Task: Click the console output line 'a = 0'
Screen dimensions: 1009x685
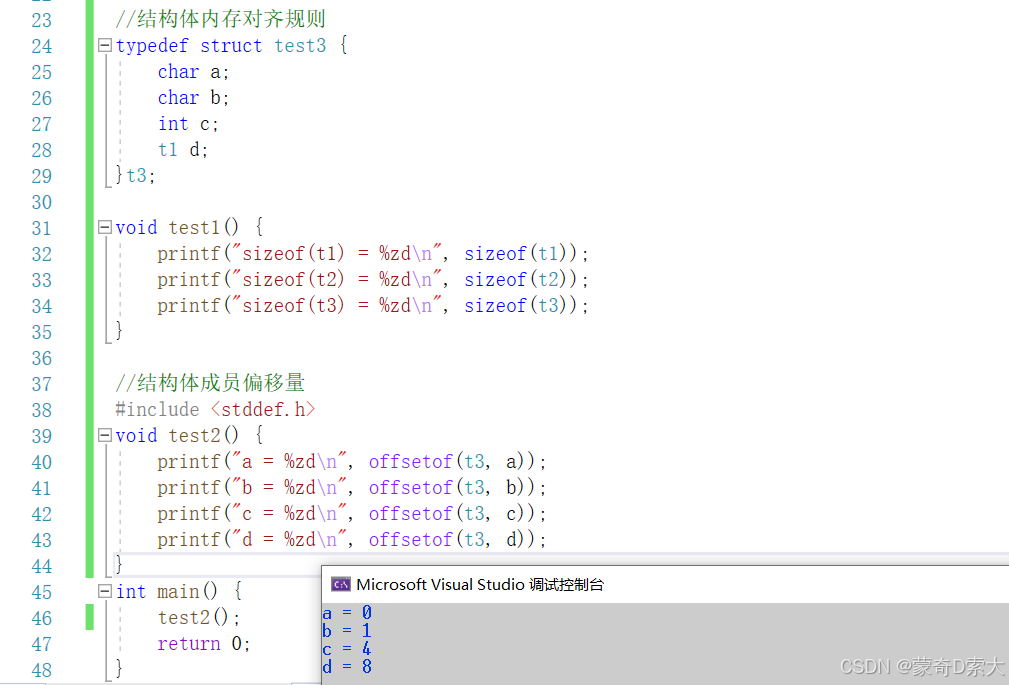Action: pyautogui.click(x=347, y=613)
